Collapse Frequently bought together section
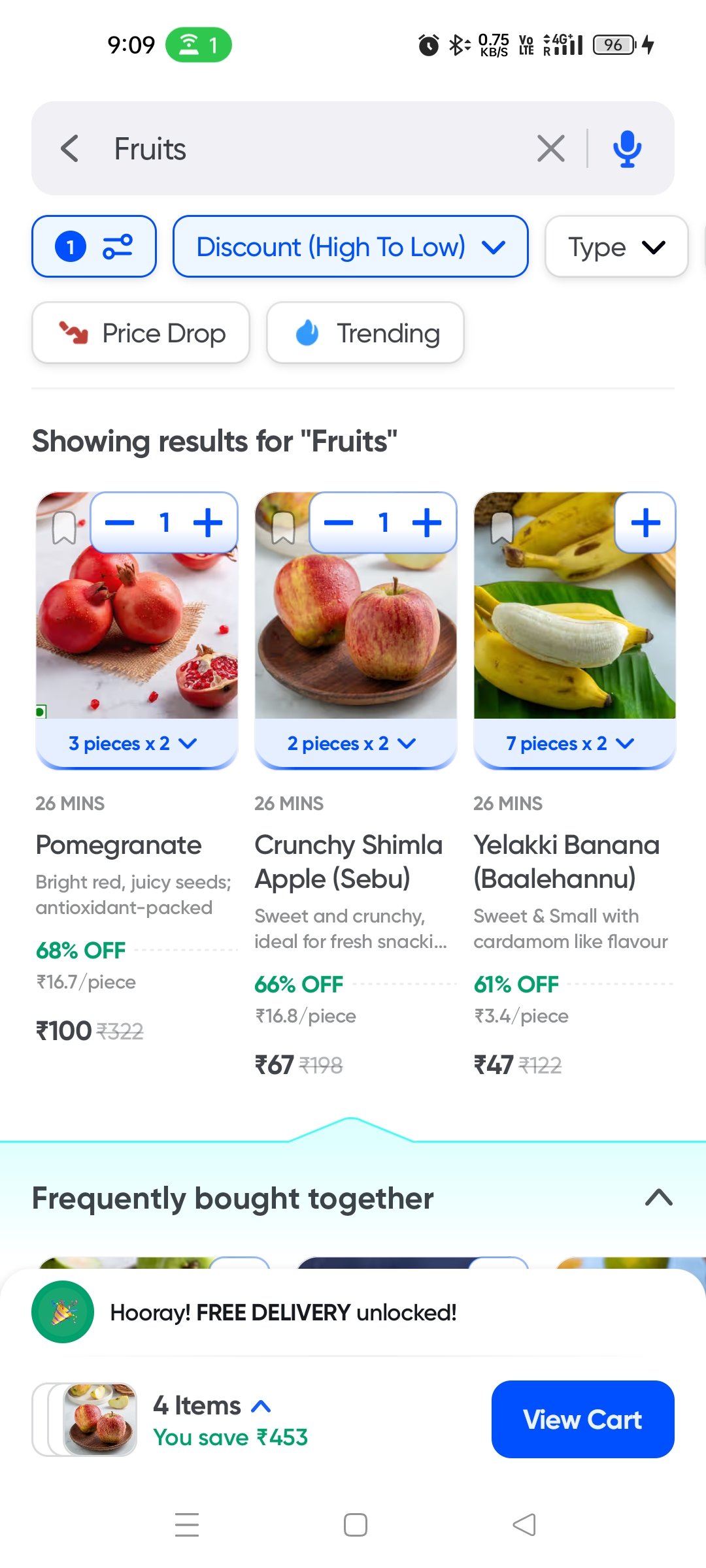The height and width of the screenshot is (1568, 706). pyautogui.click(x=658, y=1198)
